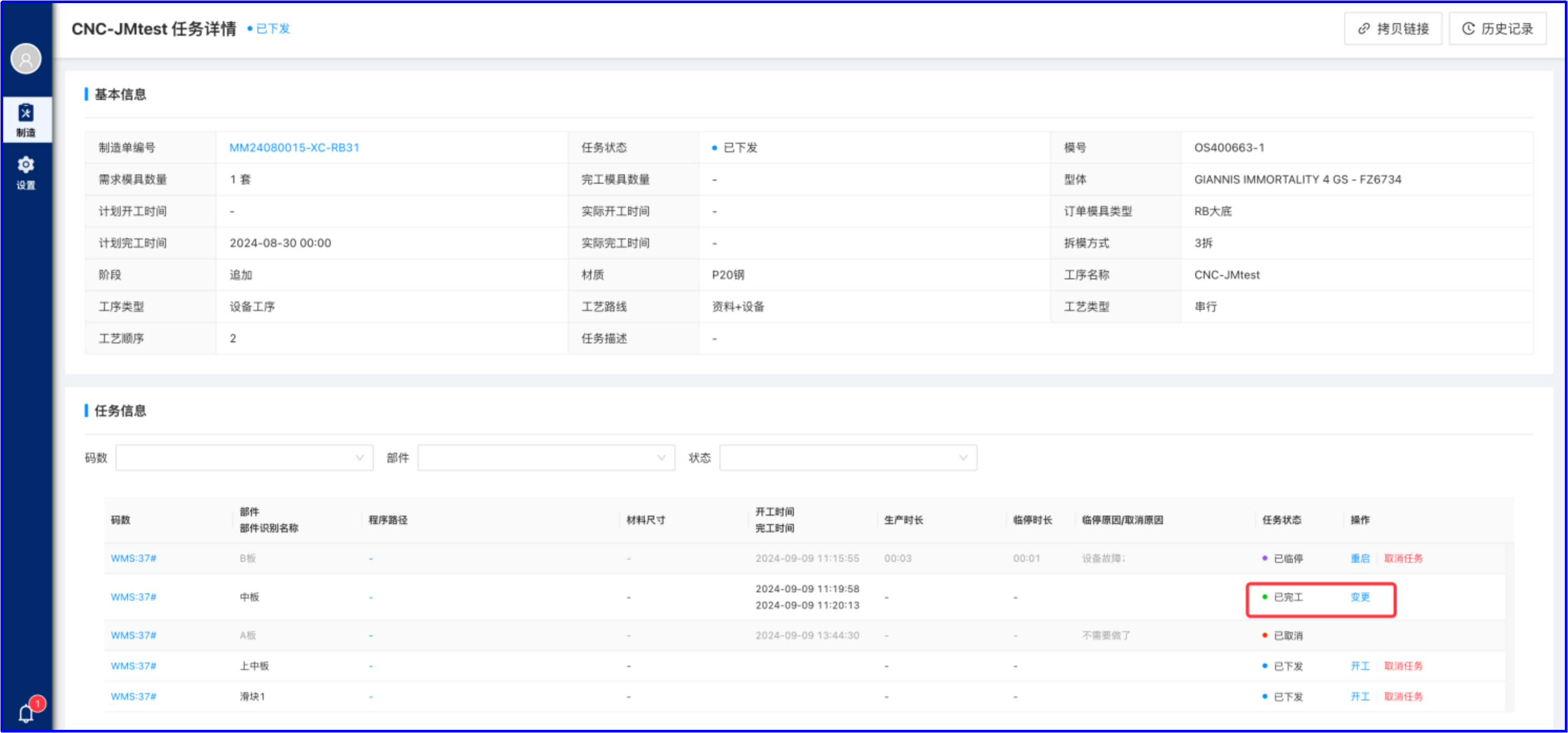Expand the 部件 dropdown
1568x733 pixels.
[546, 458]
